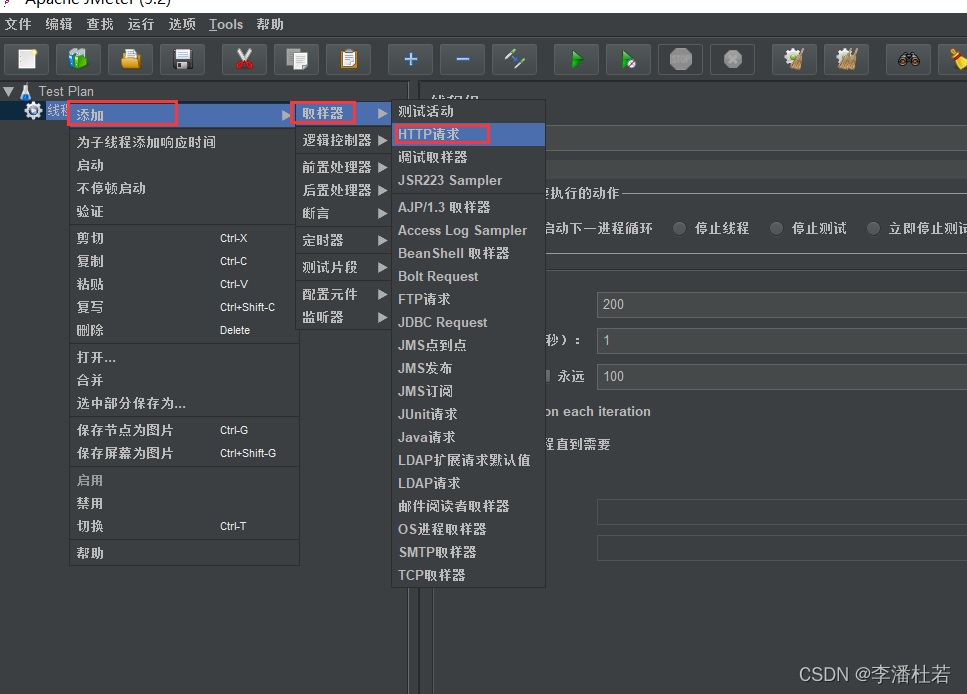Select 为子线程添加响应时间 context entry
Viewport: 967px width, 694px height.
coord(184,142)
